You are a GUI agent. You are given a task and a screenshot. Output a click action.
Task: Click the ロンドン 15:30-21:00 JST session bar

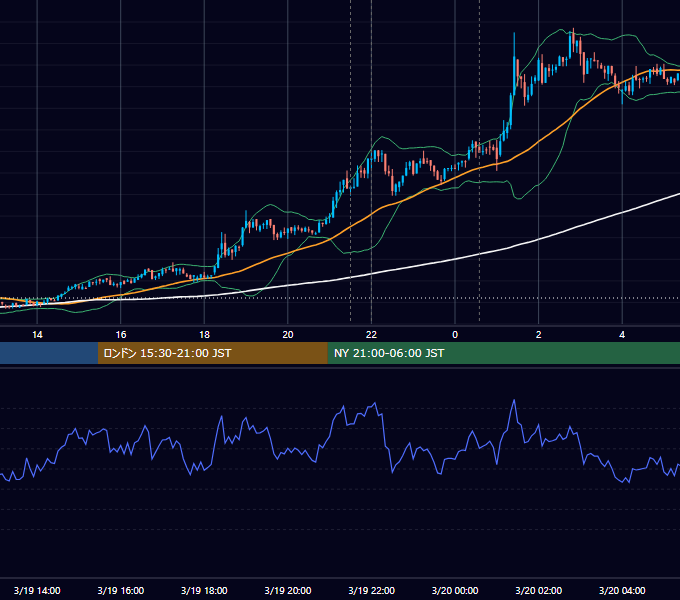click(x=212, y=353)
